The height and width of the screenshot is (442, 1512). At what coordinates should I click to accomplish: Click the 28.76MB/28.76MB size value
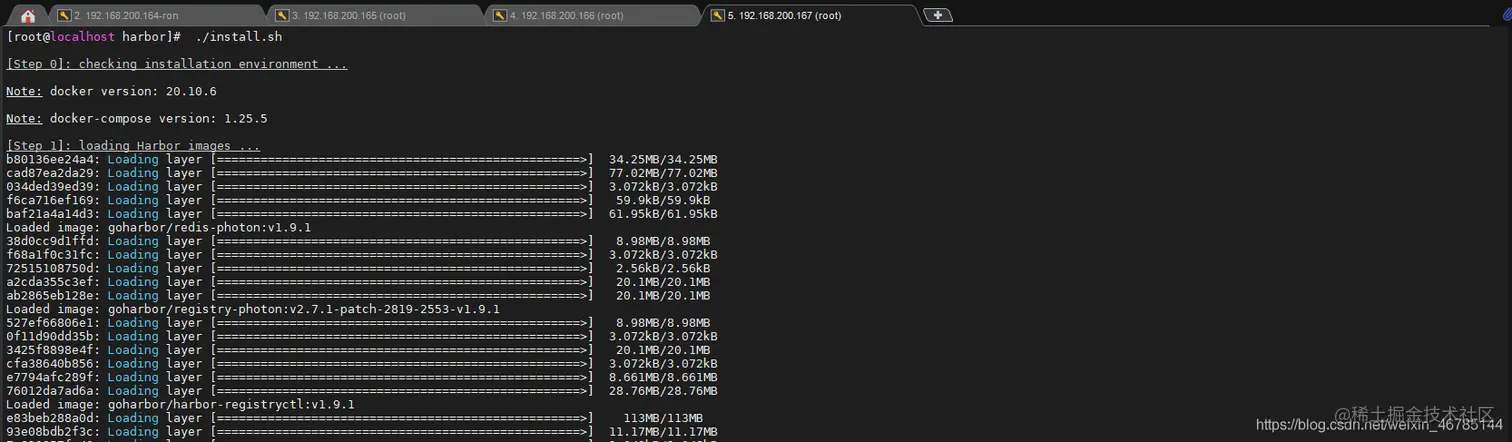click(663, 392)
